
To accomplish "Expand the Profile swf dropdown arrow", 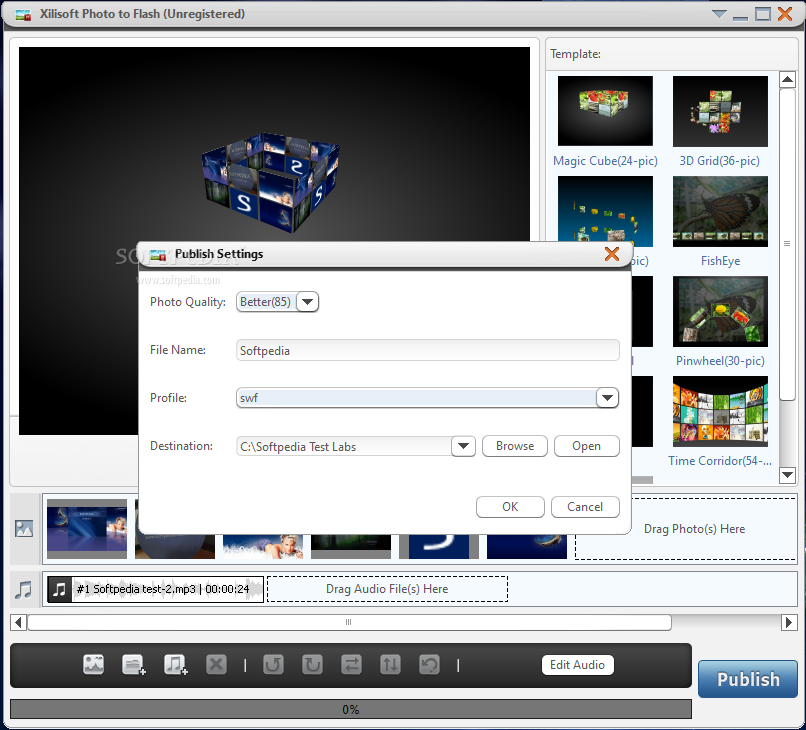I will coord(607,398).
